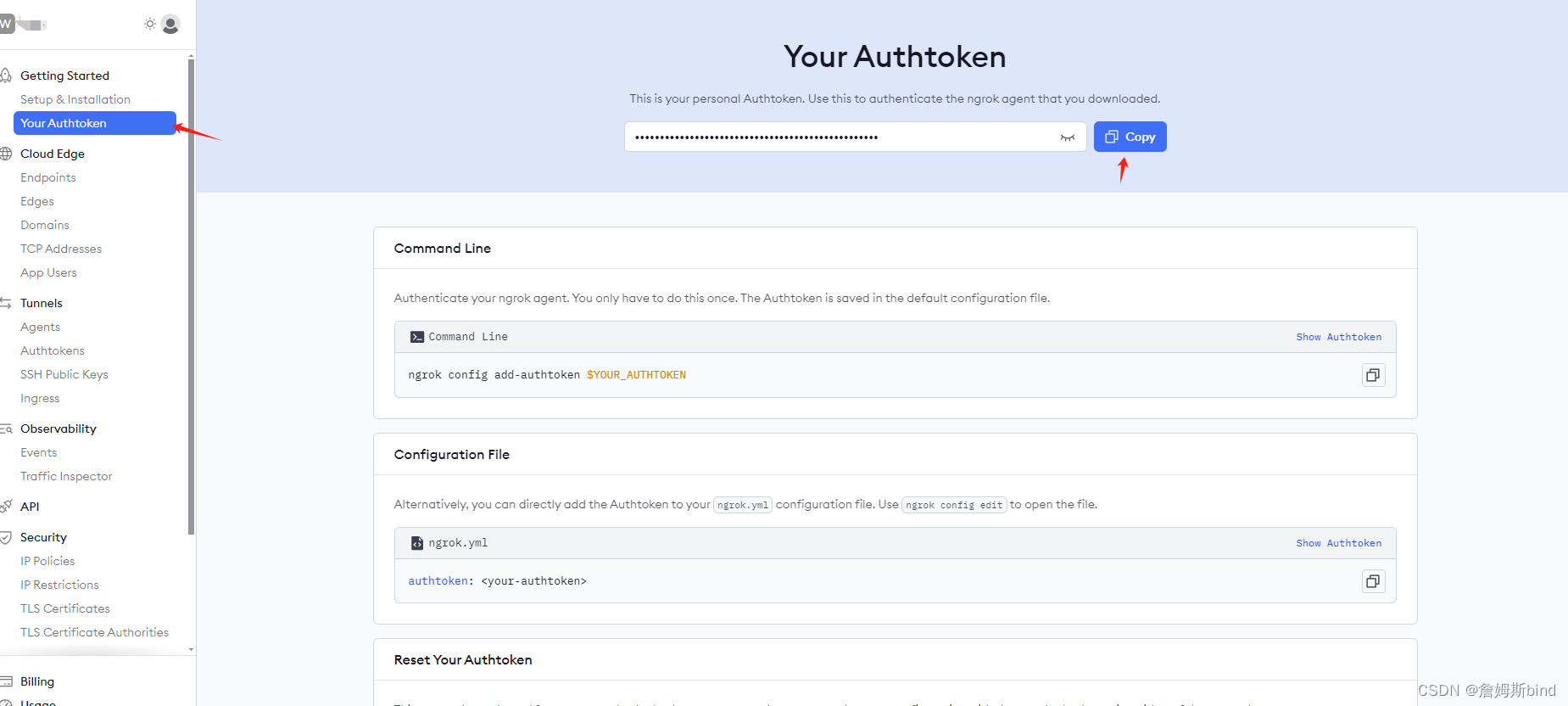
Task: Click the API plug icon
Action: coord(6,507)
